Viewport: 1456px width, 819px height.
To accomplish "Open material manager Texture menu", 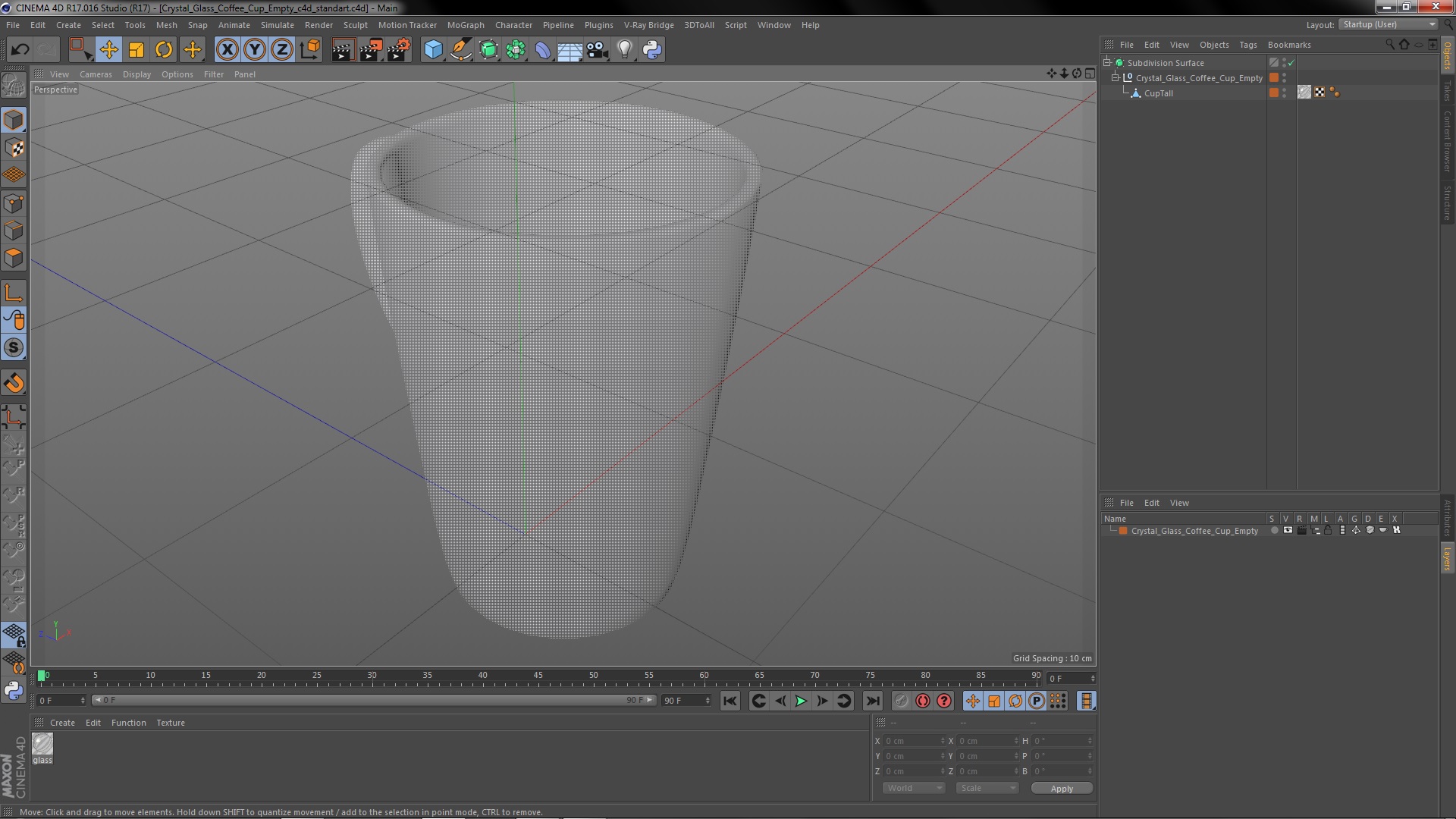I will [x=171, y=723].
